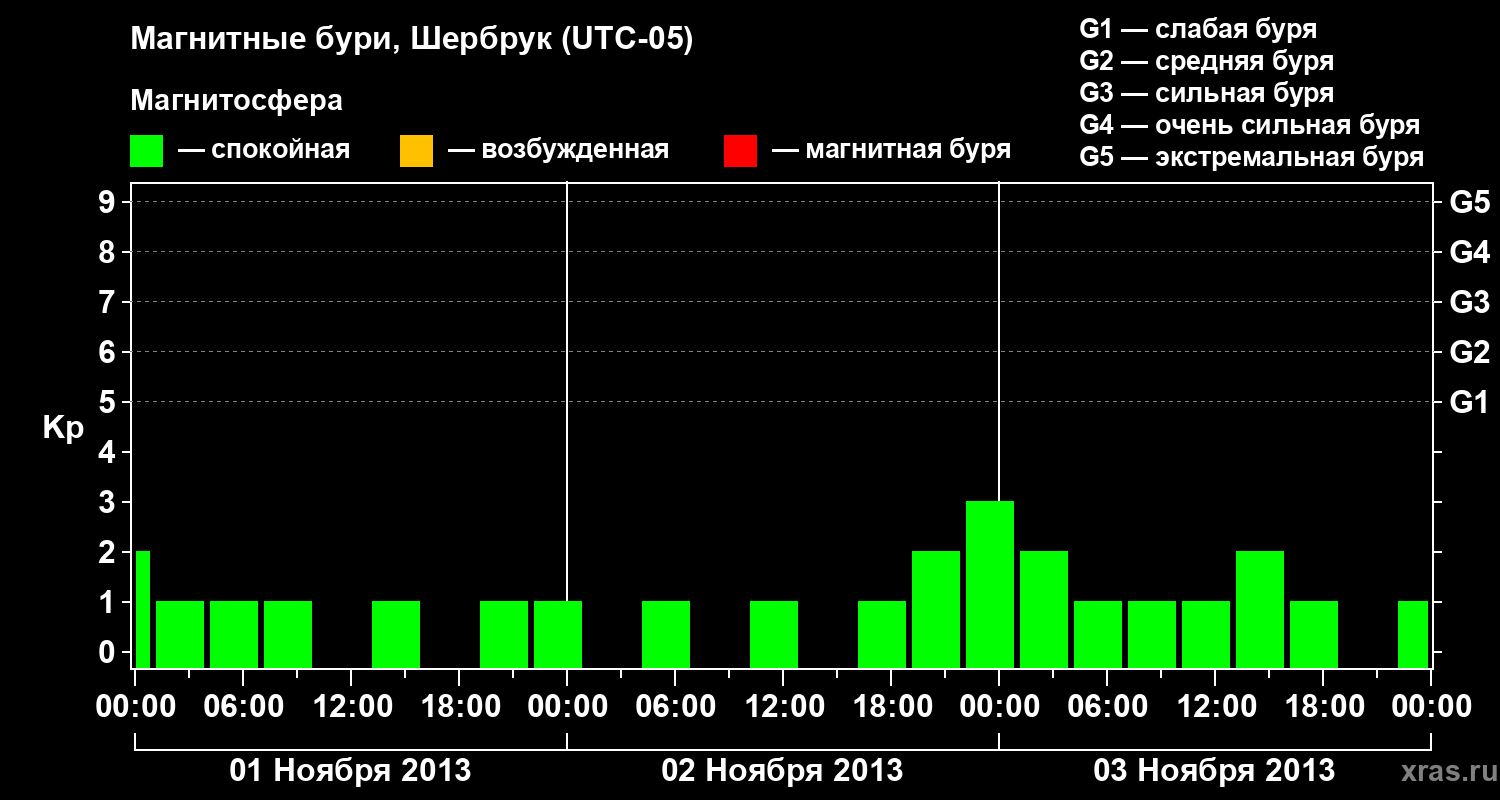This screenshot has width=1500, height=800.
Task: Click the date label 02 Ноября 2013
Action: 782,770
